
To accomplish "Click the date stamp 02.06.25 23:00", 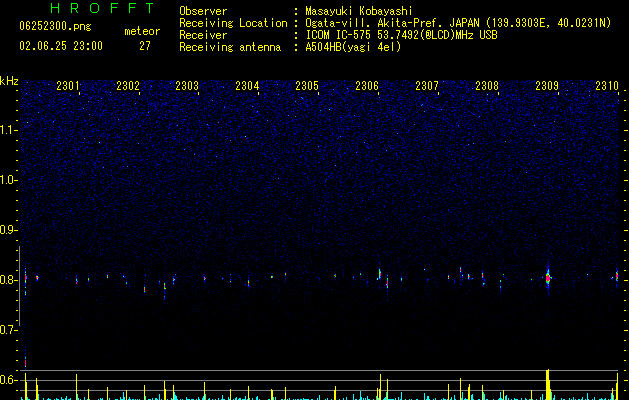I will [61, 46].
